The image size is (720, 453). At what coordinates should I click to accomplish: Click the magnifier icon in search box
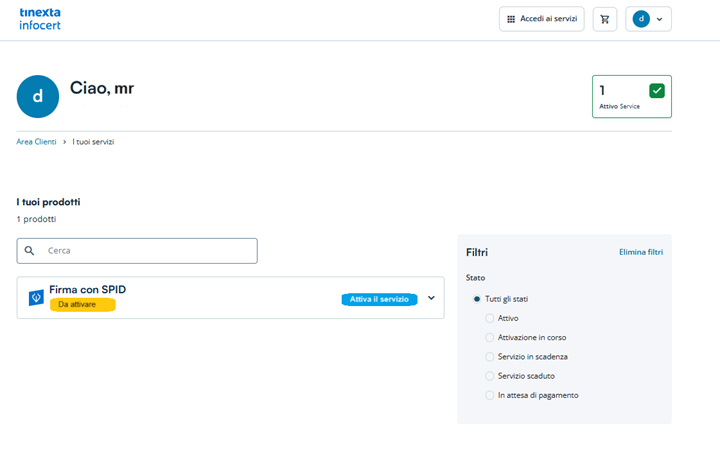coord(30,251)
